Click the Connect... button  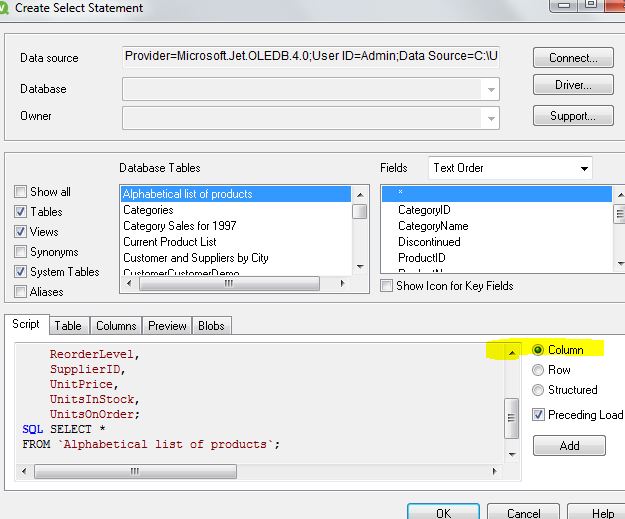point(573,58)
